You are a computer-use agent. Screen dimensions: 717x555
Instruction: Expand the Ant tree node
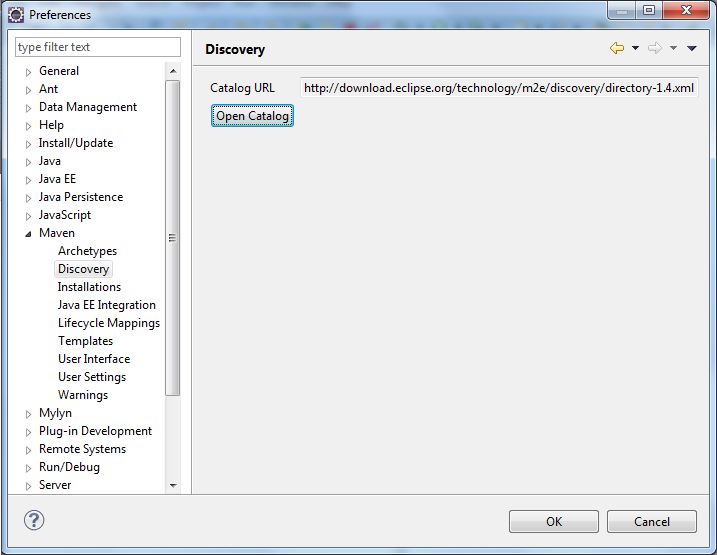tap(28, 90)
